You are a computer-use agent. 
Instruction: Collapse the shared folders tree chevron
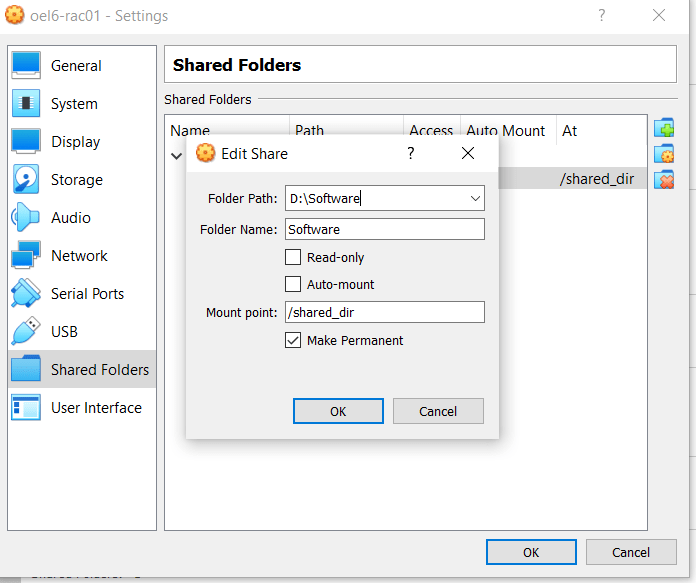click(177, 156)
